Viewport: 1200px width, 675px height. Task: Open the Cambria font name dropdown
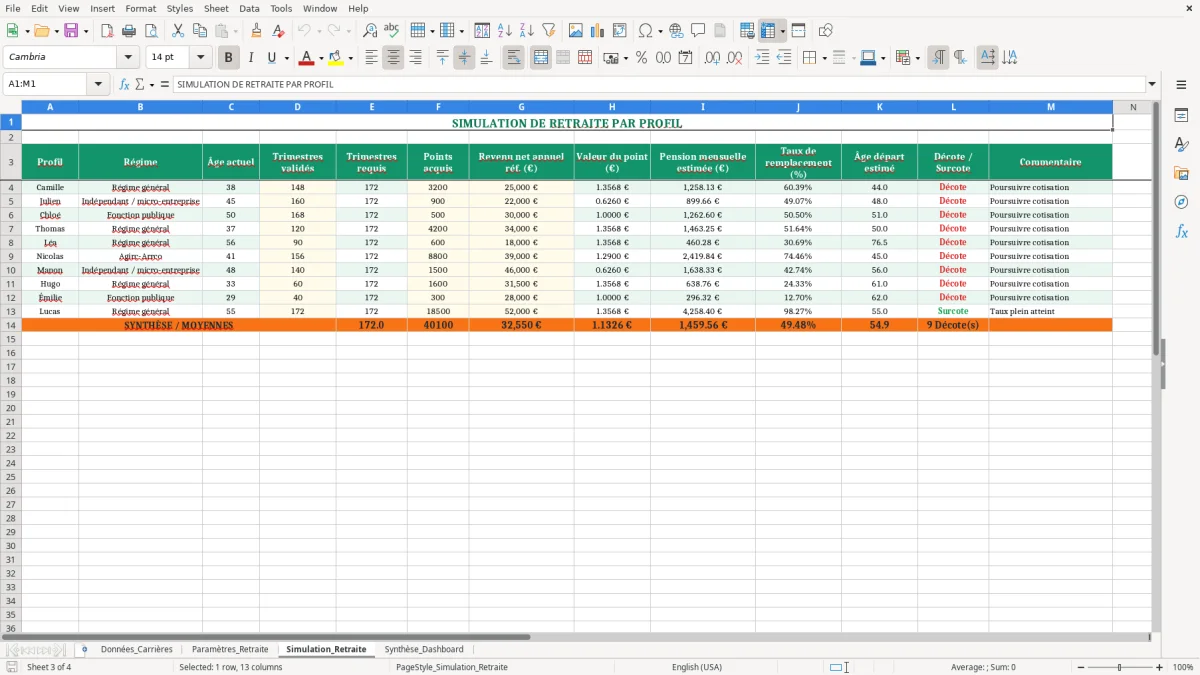coord(128,58)
